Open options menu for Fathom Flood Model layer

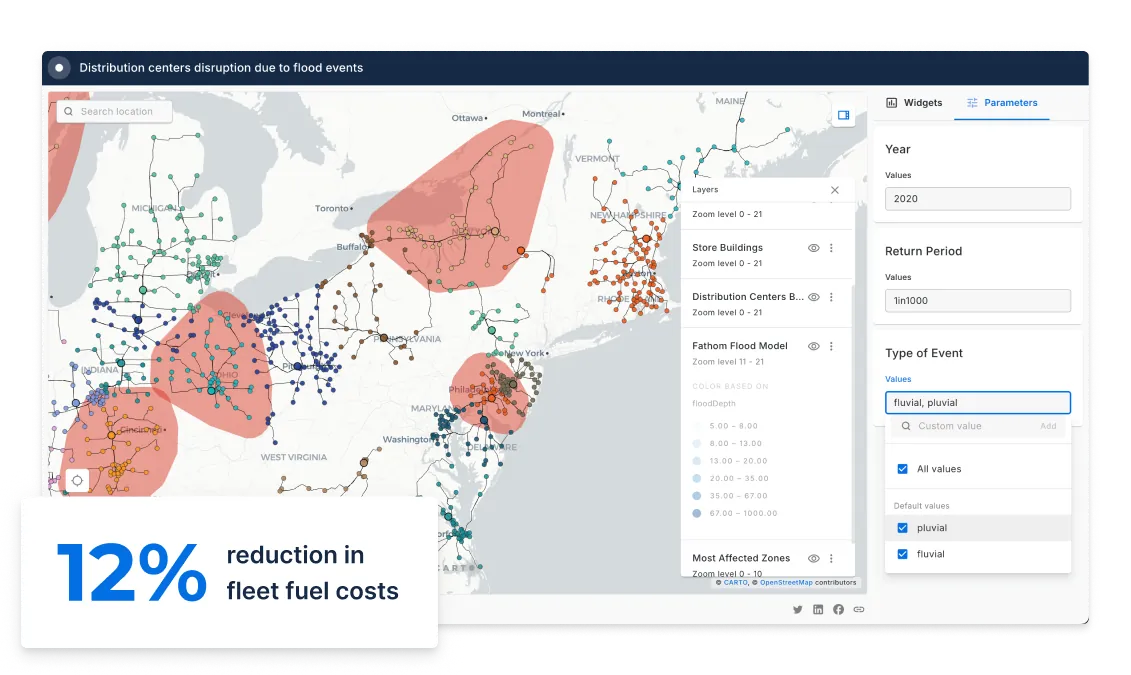point(831,346)
